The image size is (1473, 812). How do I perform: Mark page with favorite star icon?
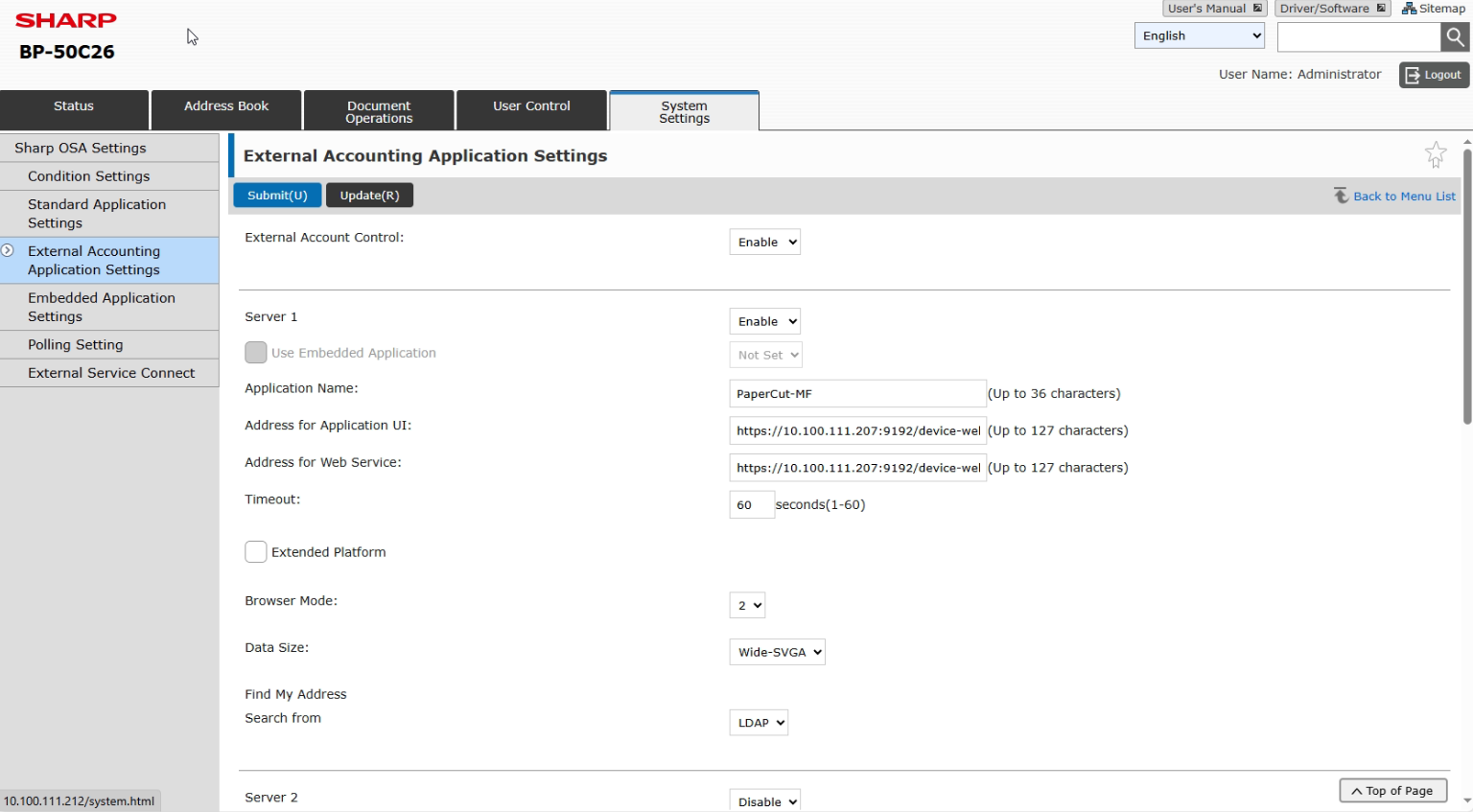[1436, 154]
